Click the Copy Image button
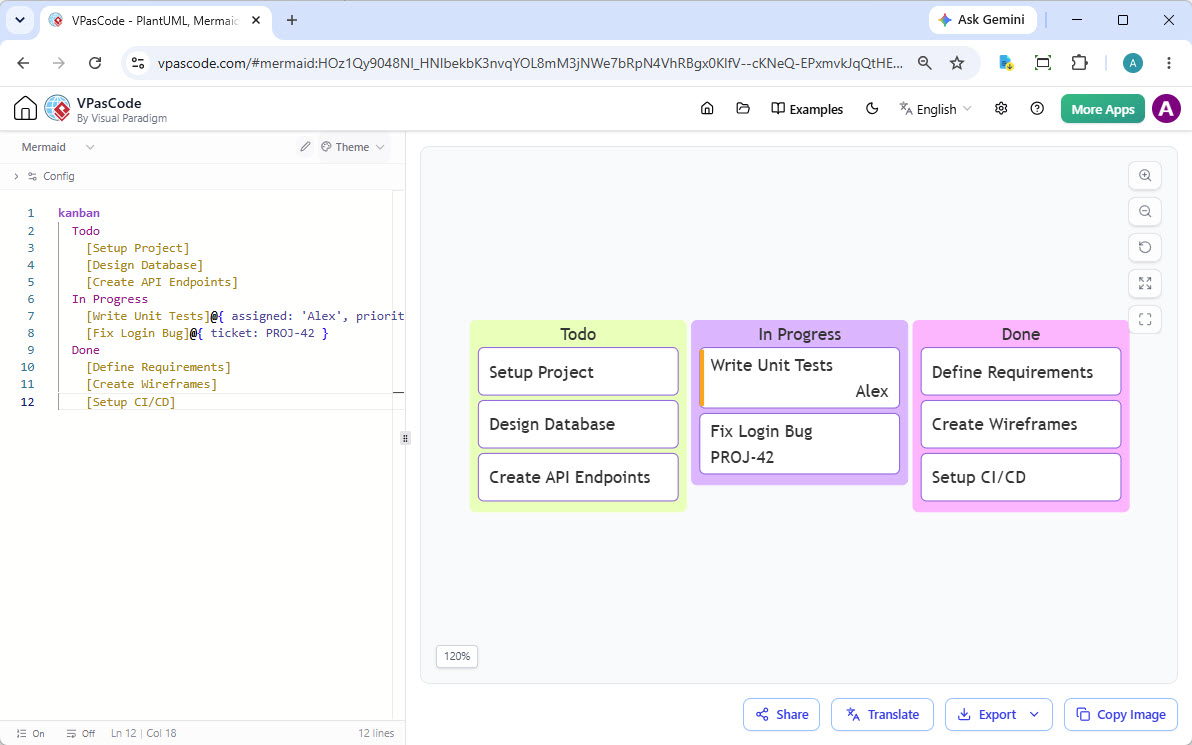Image resolution: width=1192 pixels, height=745 pixels. click(1121, 715)
